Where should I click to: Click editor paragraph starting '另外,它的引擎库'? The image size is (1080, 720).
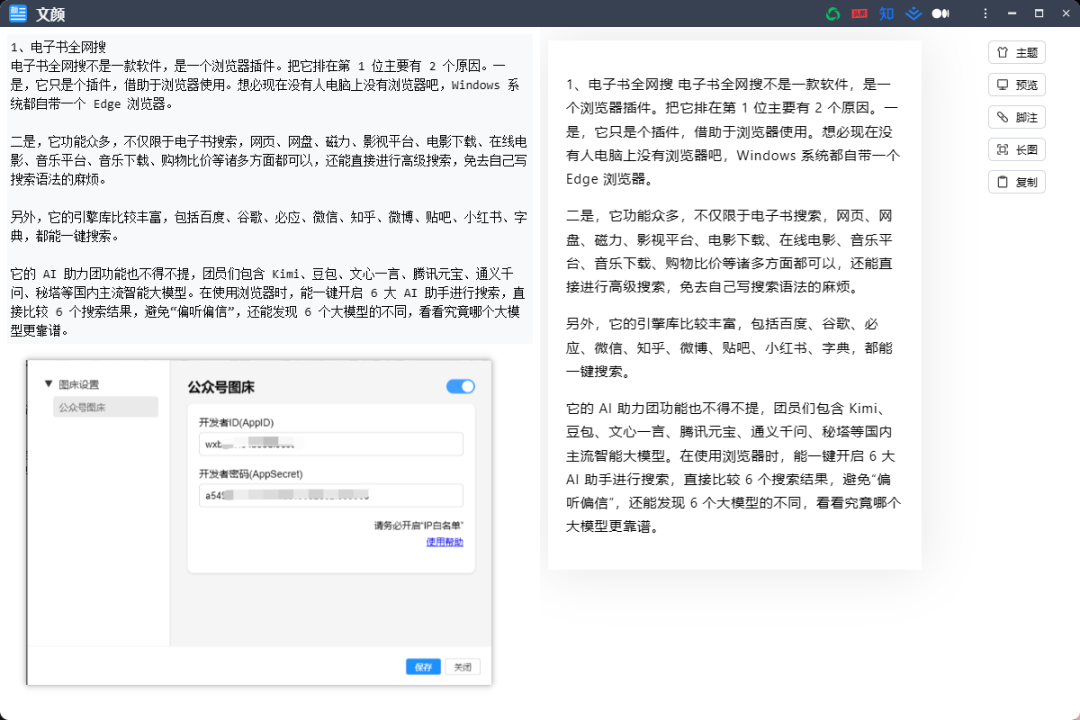(269, 227)
